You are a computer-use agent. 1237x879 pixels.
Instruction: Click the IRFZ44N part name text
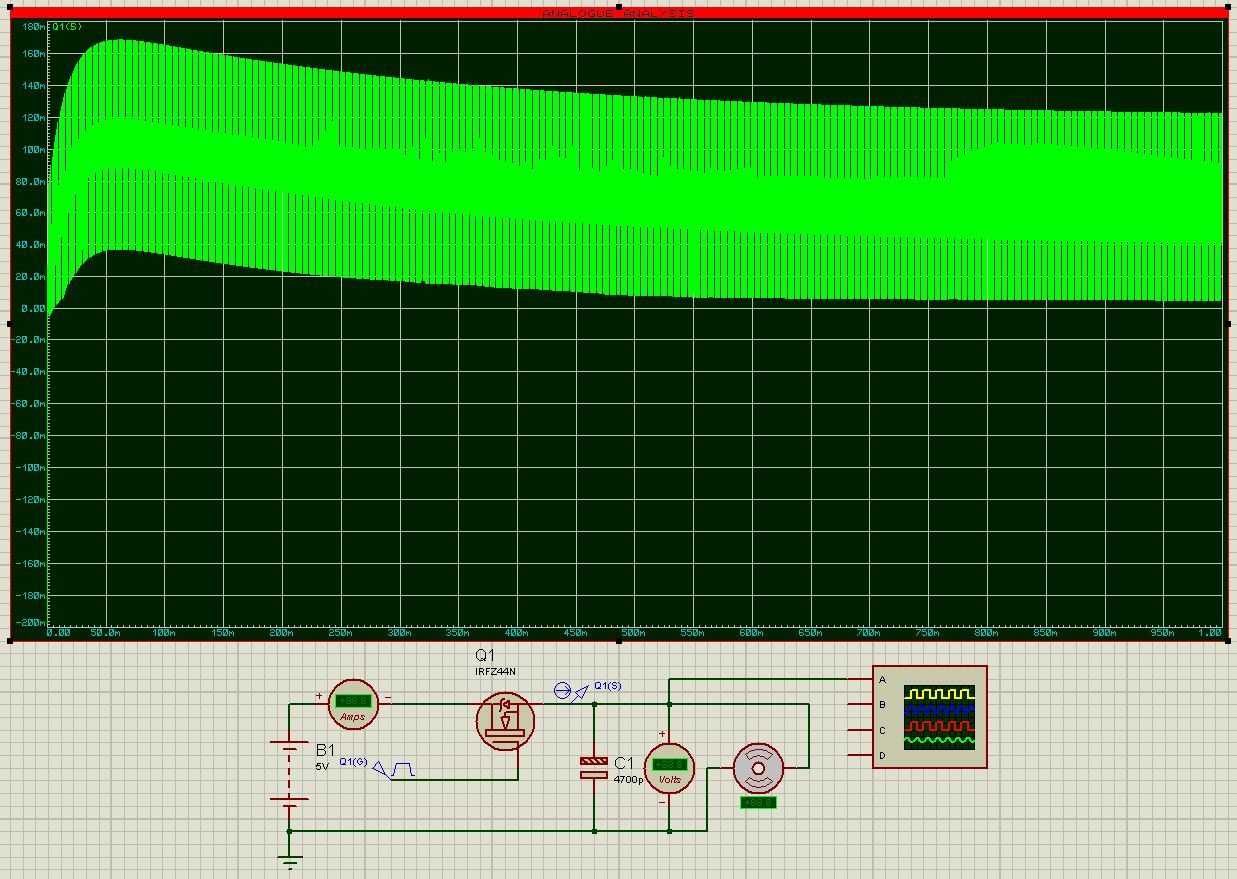click(x=495, y=672)
